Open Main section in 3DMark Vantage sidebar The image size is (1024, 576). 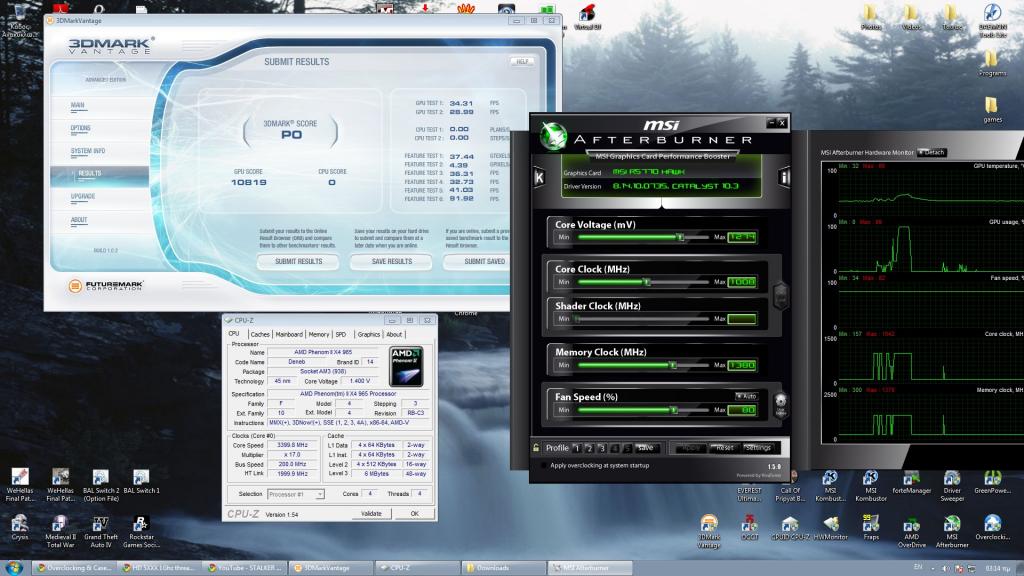coord(78,105)
